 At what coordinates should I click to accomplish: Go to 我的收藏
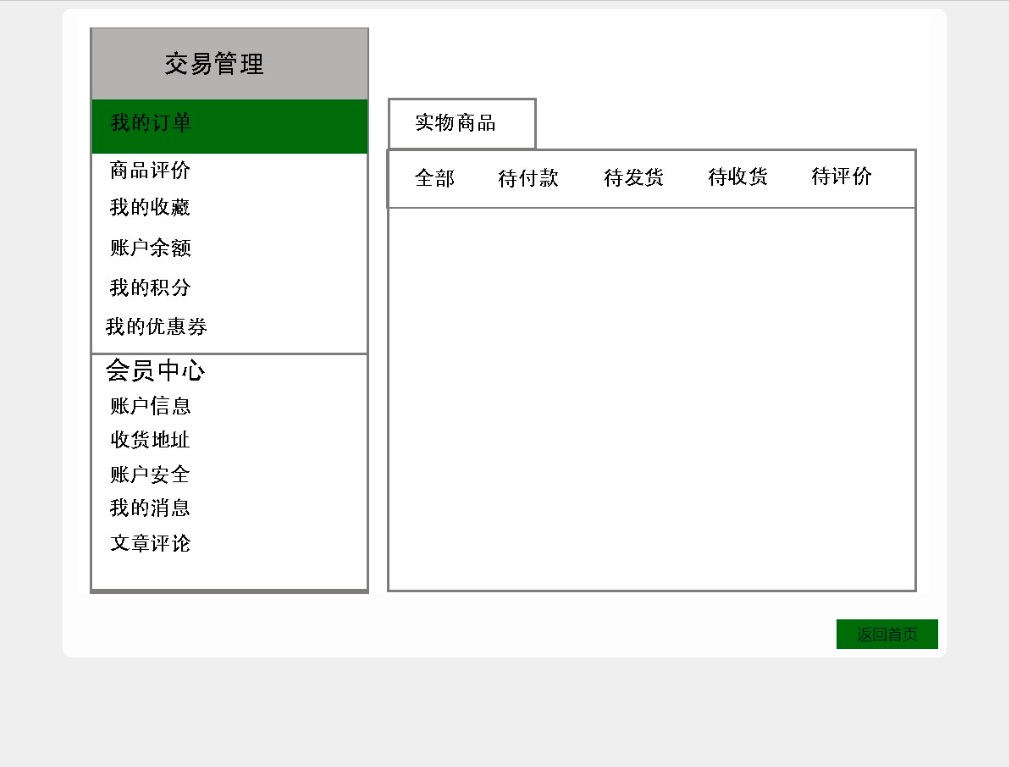tap(150, 208)
